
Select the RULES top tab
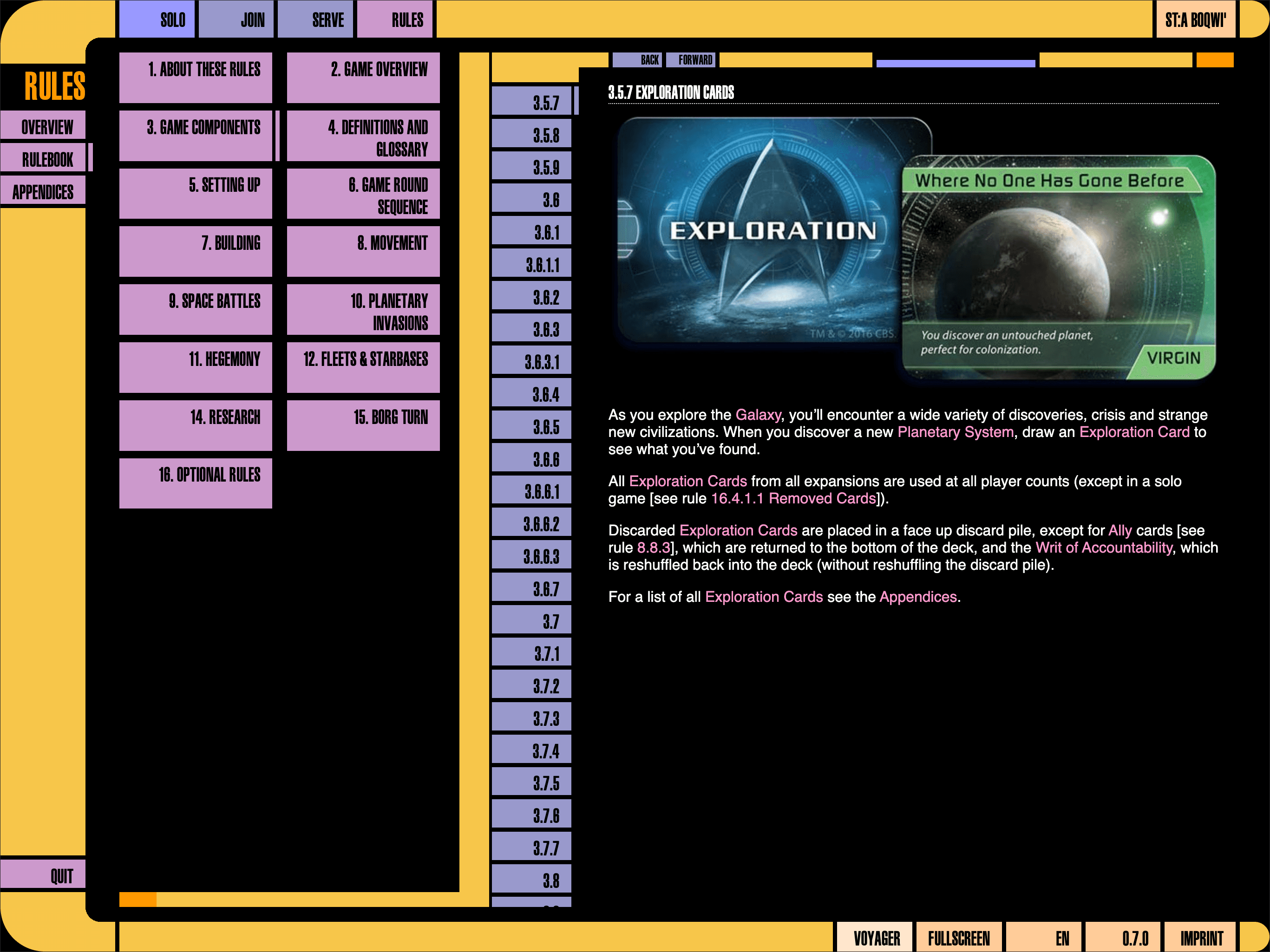tap(394, 19)
